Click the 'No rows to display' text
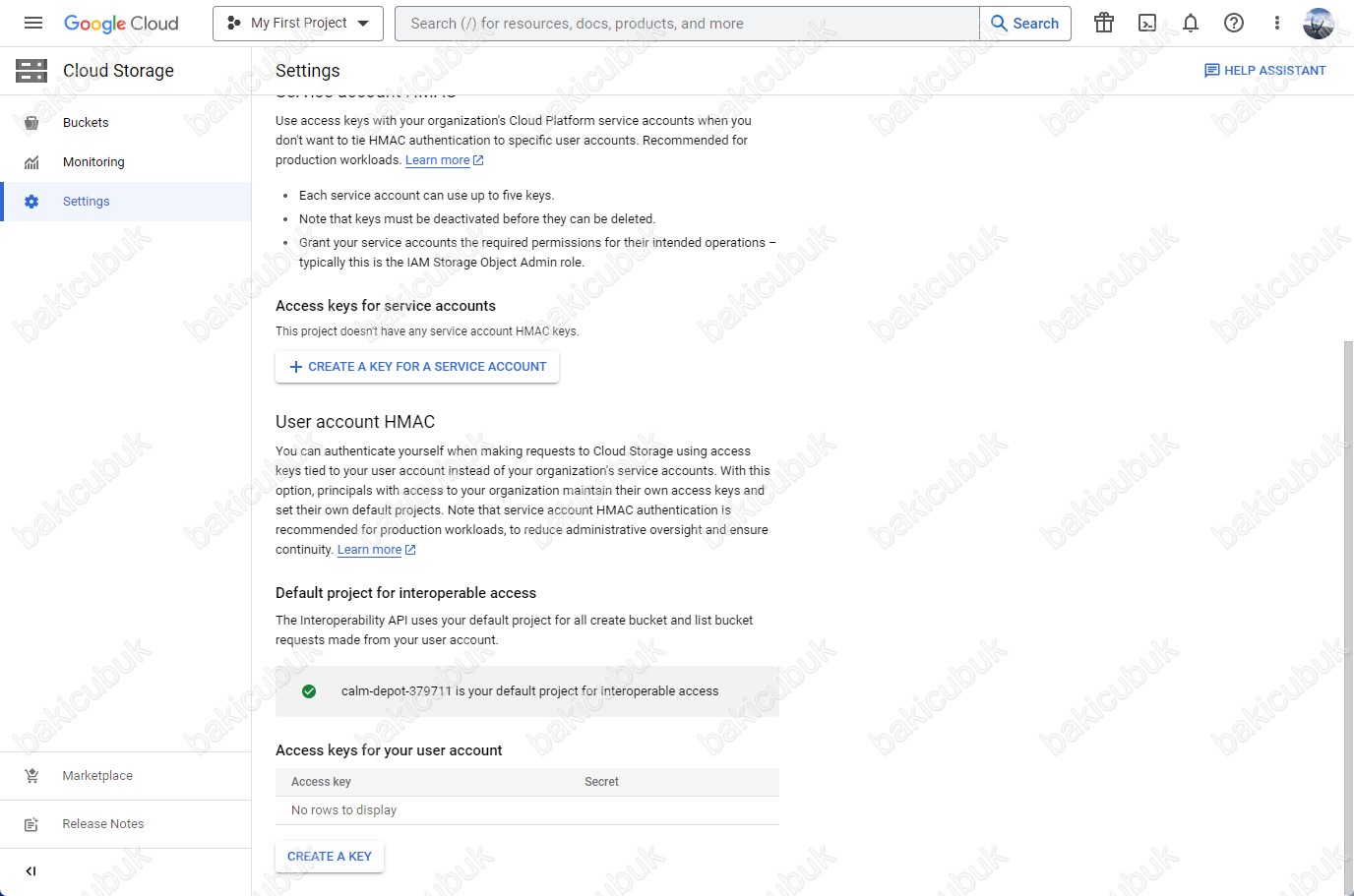This screenshot has height=896, width=1354. coord(343,810)
